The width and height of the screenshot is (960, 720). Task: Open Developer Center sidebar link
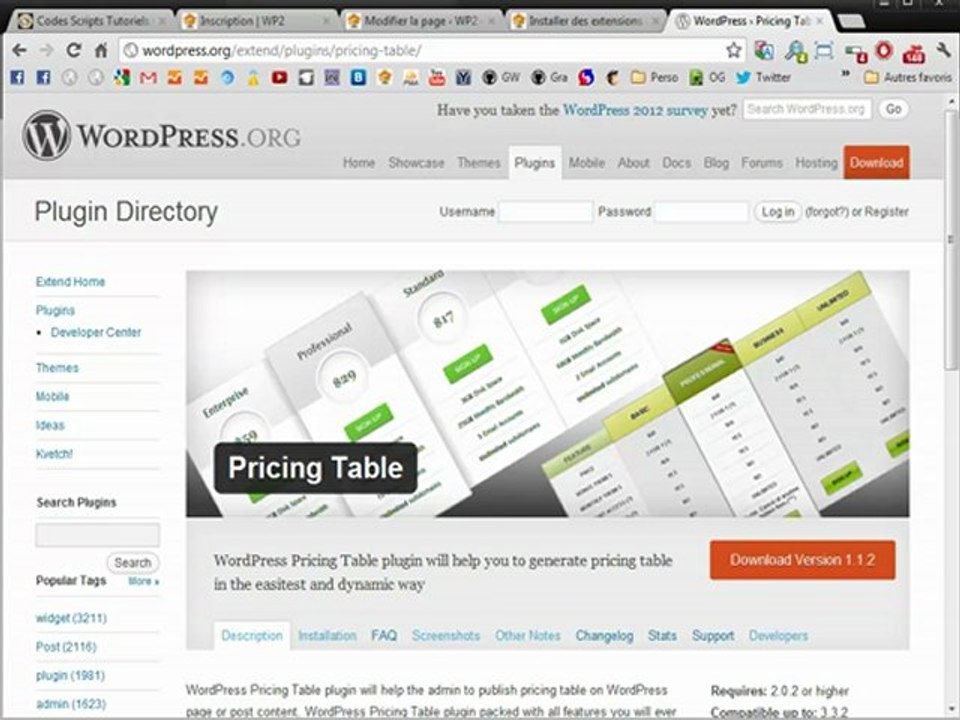96,332
